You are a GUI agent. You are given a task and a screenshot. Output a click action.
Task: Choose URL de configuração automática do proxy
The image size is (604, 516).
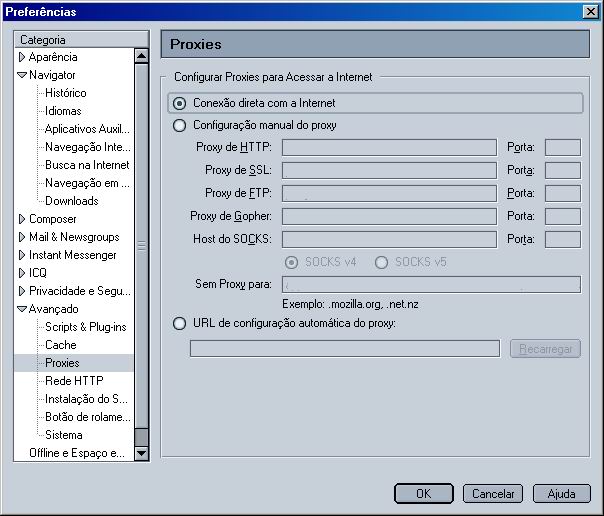pos(180,323)
